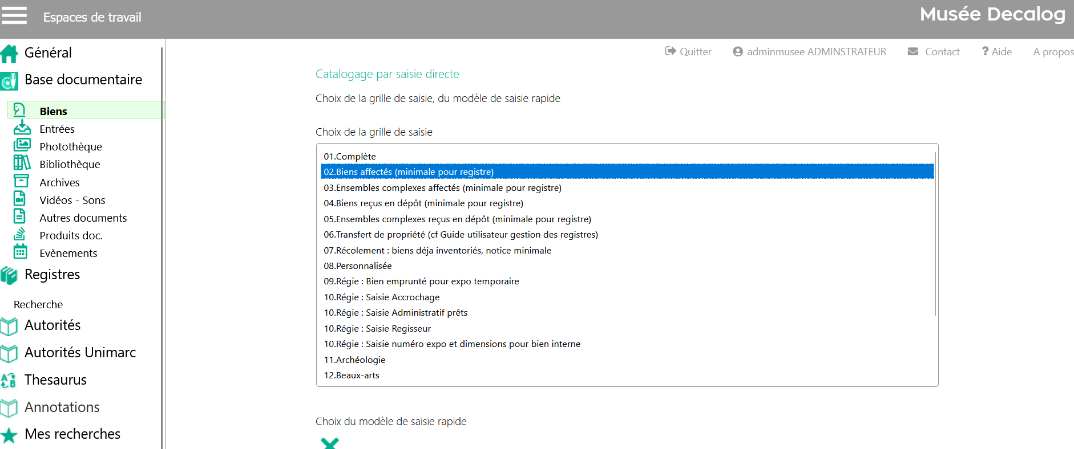1074x449 pixels.
Task: Open the hamburger menu icon
Action: coord(15,17)
